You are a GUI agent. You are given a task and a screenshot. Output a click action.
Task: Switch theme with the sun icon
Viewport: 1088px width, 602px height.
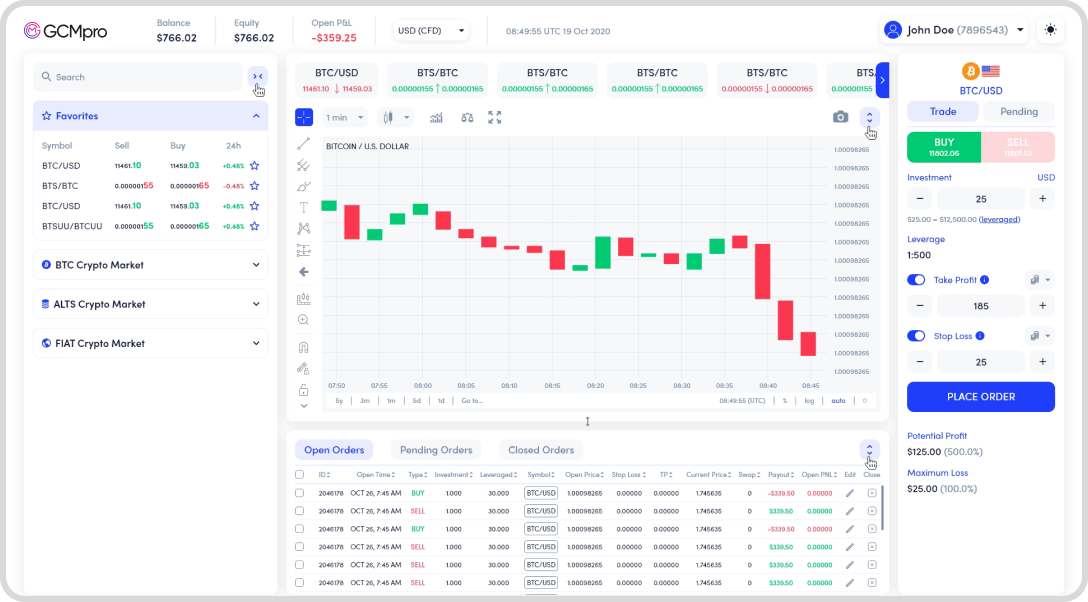[1050, 30]
